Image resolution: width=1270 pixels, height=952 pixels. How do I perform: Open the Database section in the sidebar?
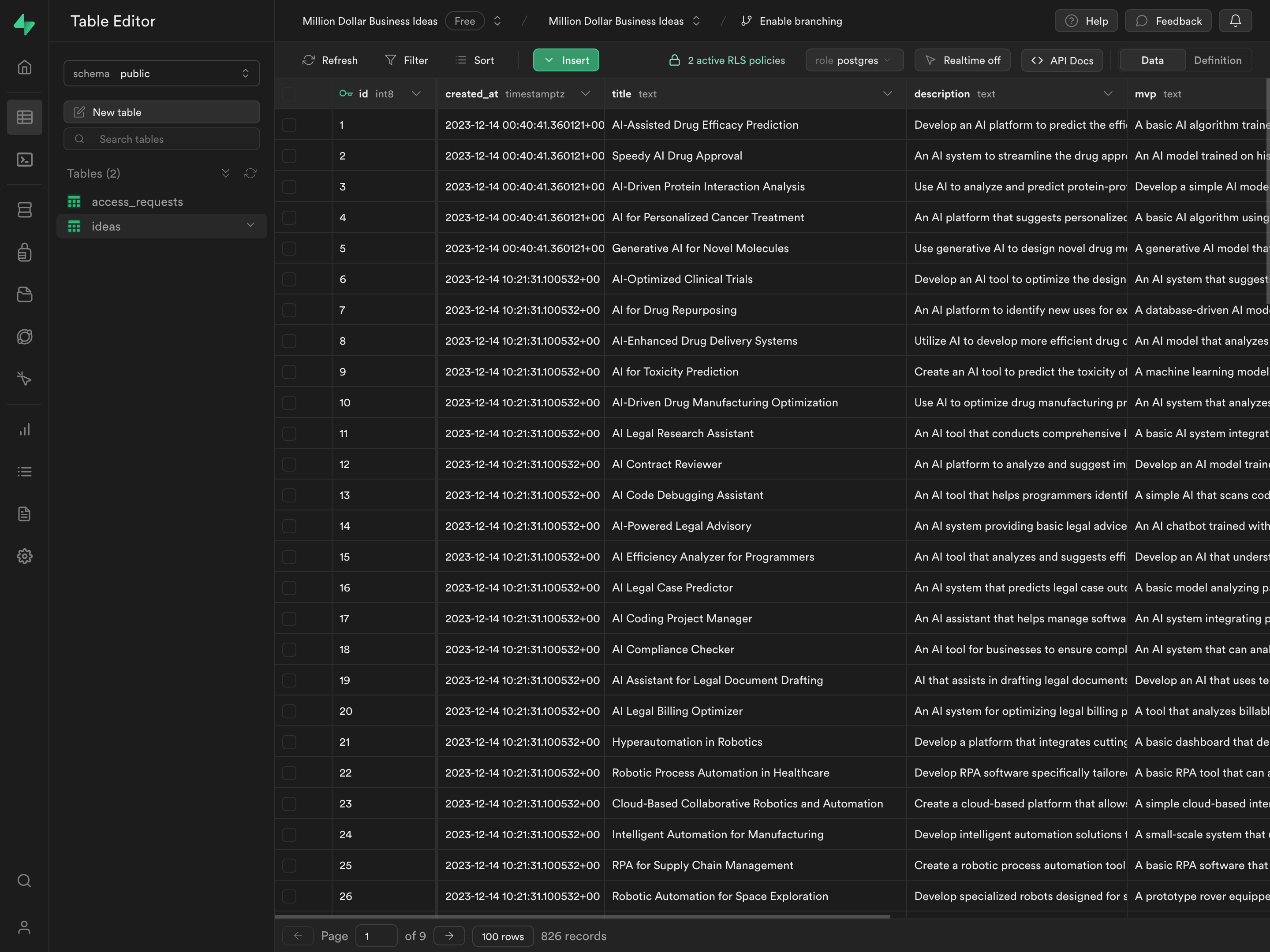(25, 209)
